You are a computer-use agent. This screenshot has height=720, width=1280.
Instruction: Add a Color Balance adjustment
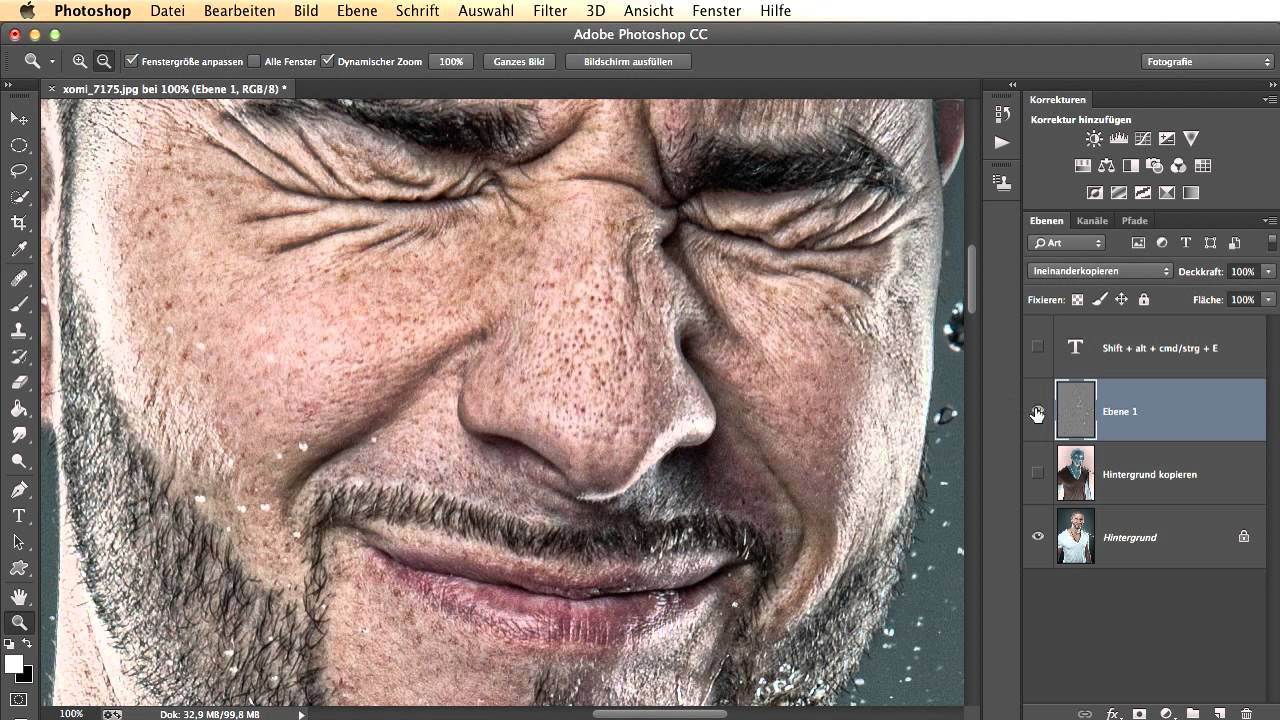coord(1106,166)
